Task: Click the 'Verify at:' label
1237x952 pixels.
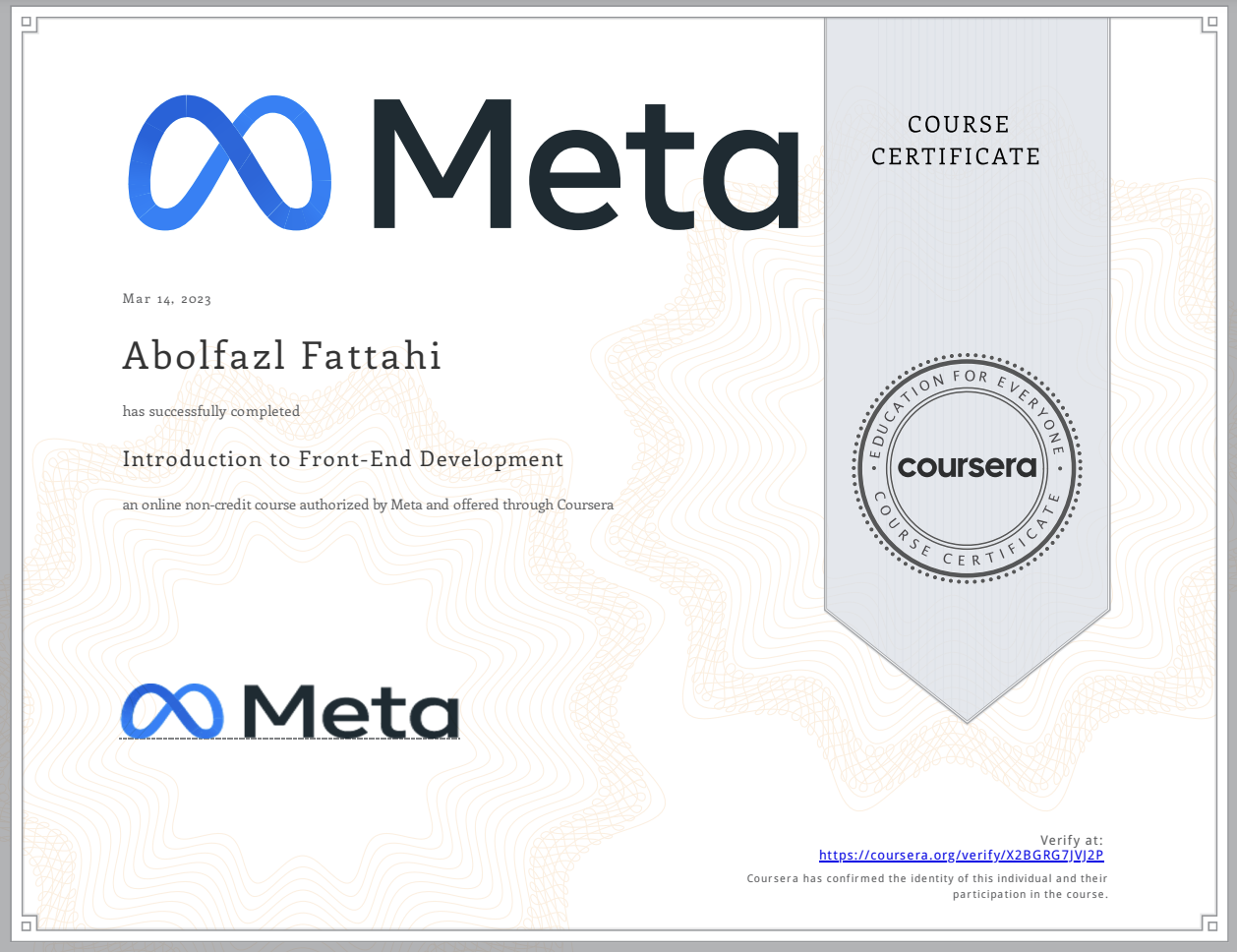Action: (1072, 840)
